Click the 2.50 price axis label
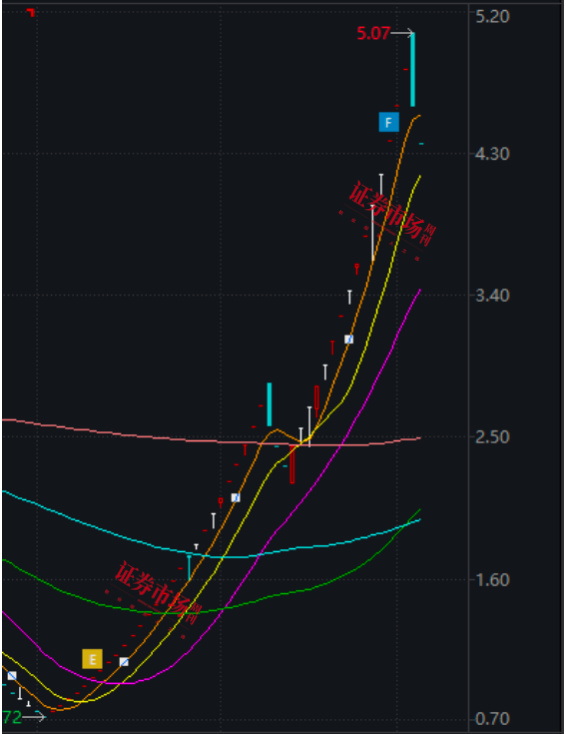Viewport: 566px width, 734px height. [492, 437]
